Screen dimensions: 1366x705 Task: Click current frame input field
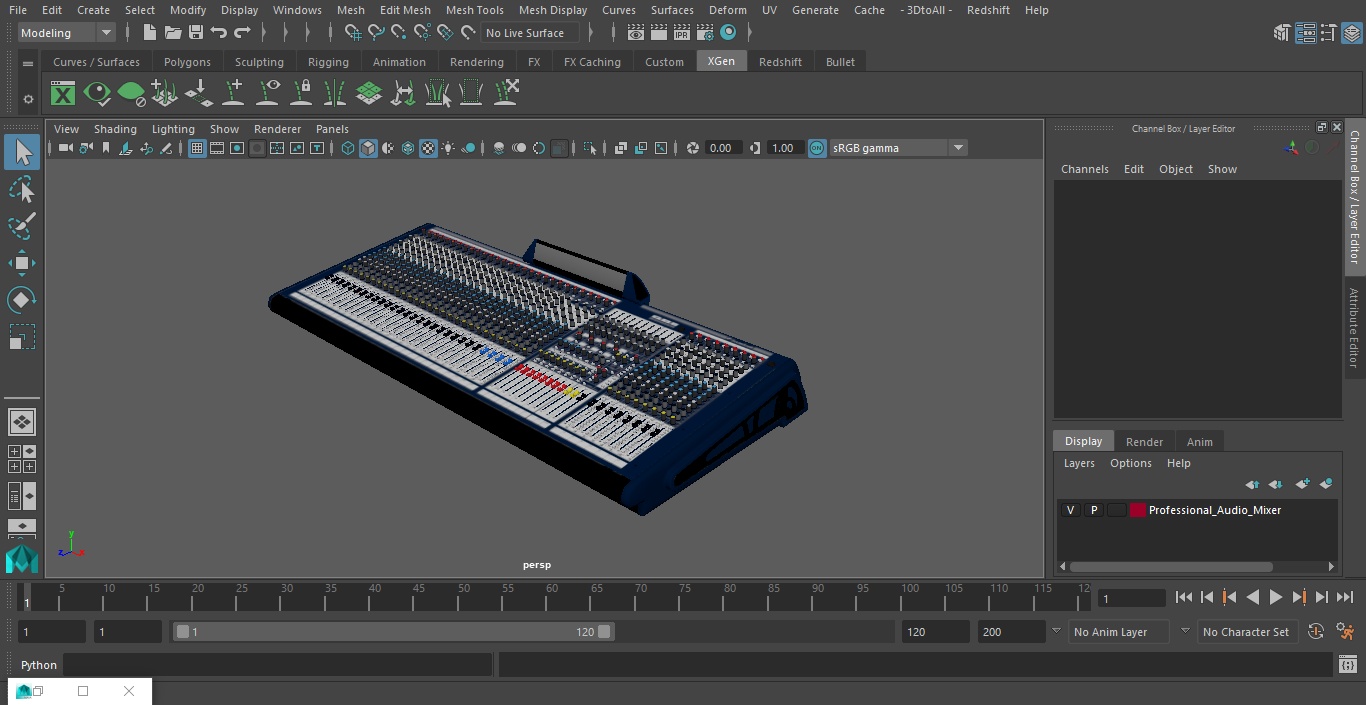(x=1131, y=598)
